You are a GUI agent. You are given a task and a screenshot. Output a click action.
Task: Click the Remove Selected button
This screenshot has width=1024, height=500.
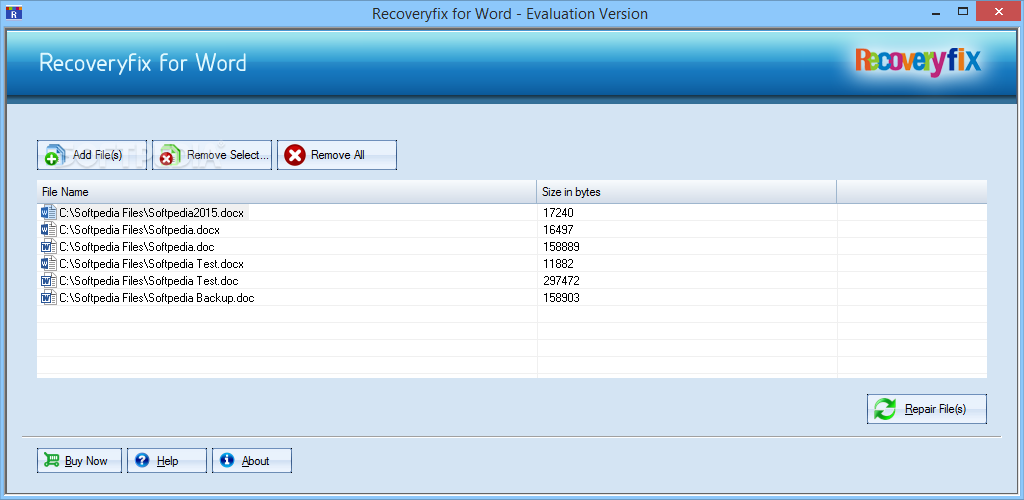(x=212, y=155)
